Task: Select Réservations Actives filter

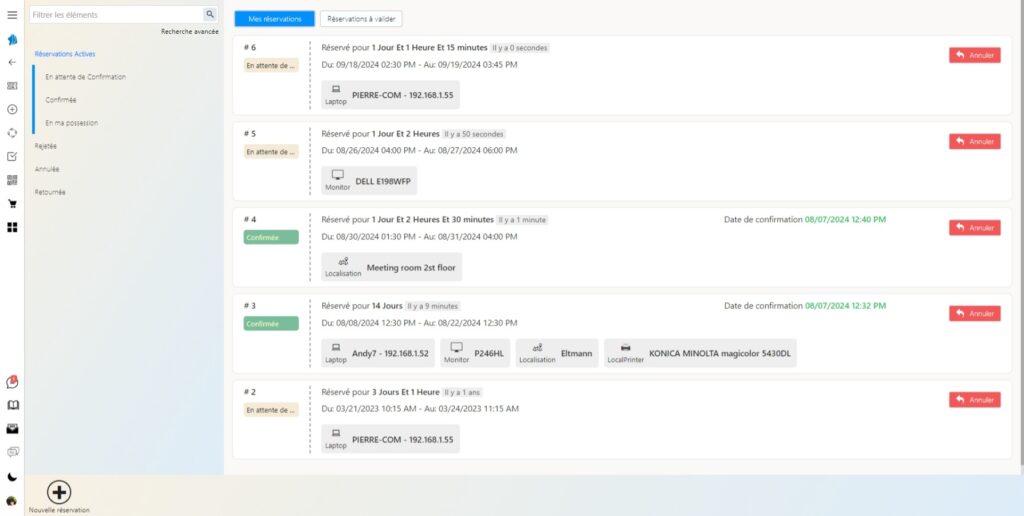Action: 65,54
